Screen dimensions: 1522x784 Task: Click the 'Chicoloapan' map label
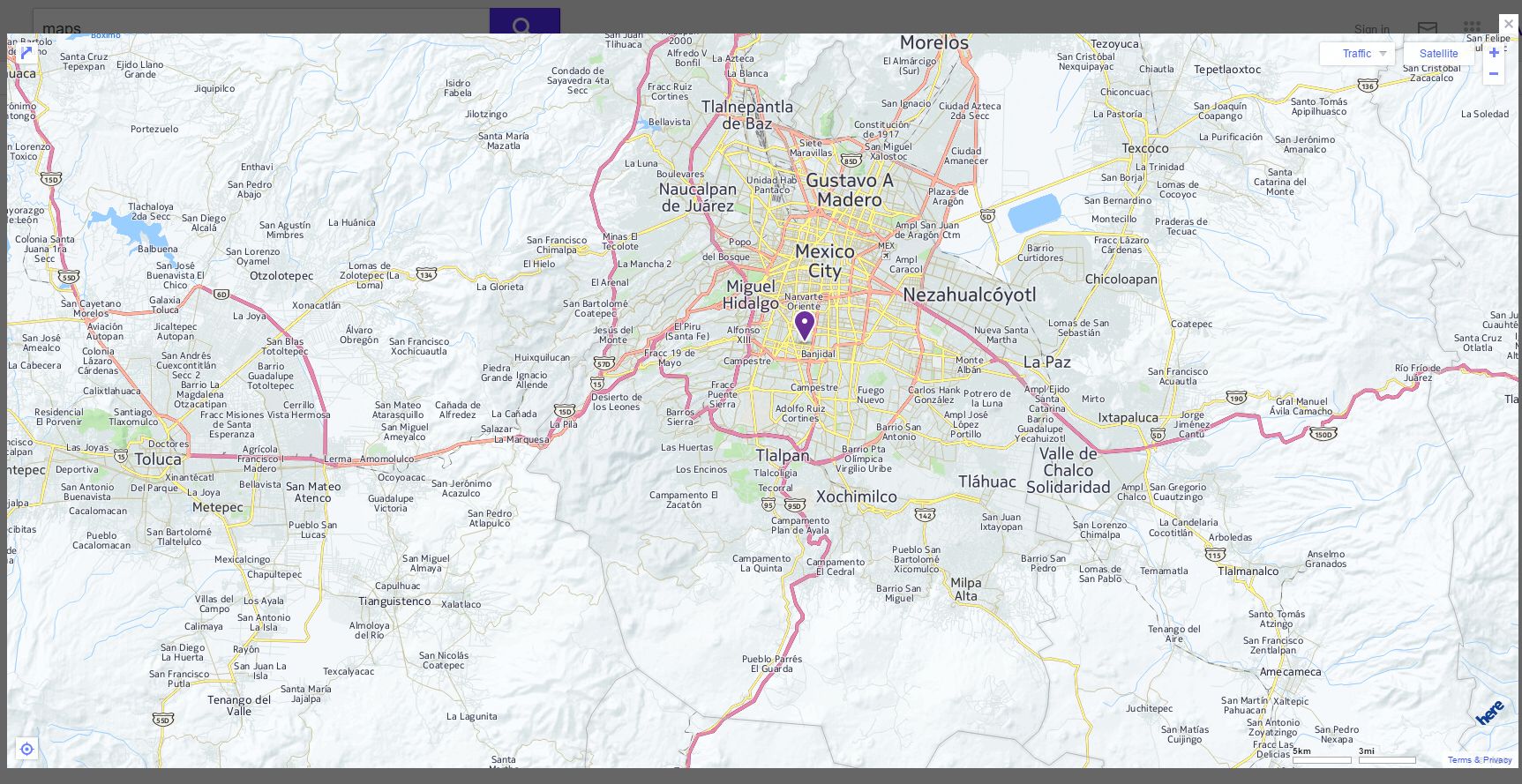click(1121, 279)
